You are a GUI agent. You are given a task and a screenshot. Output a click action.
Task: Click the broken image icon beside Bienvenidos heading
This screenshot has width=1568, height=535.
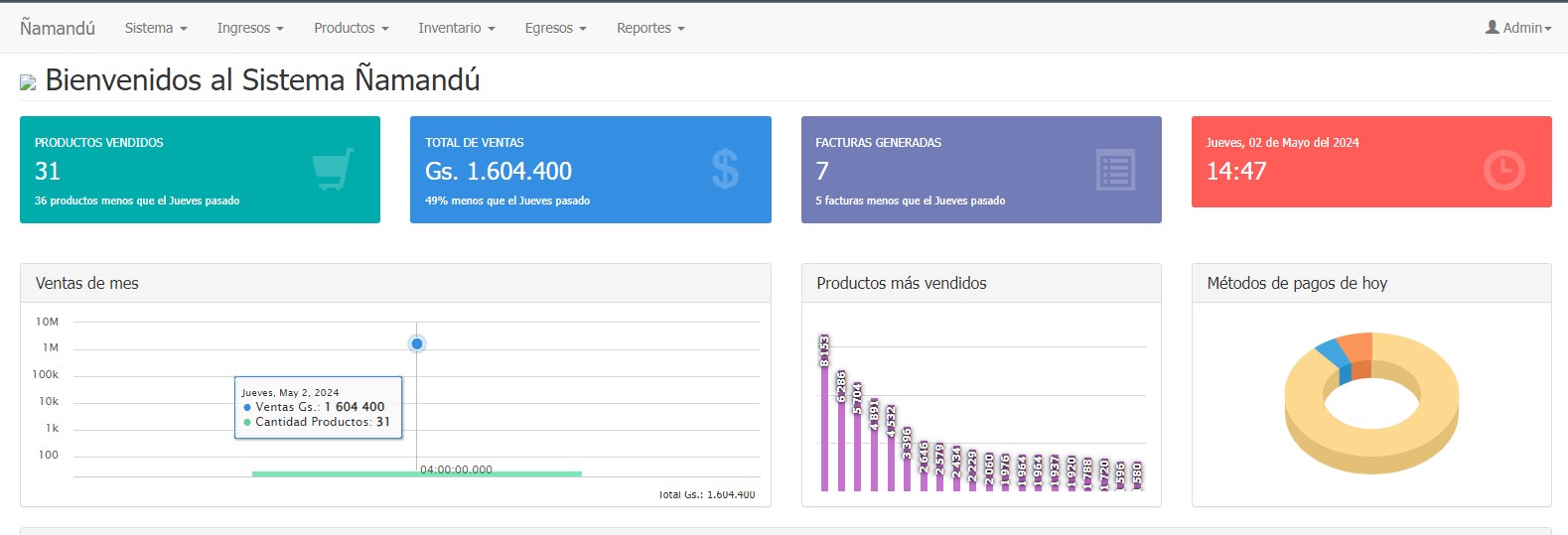tap(28, 82)
